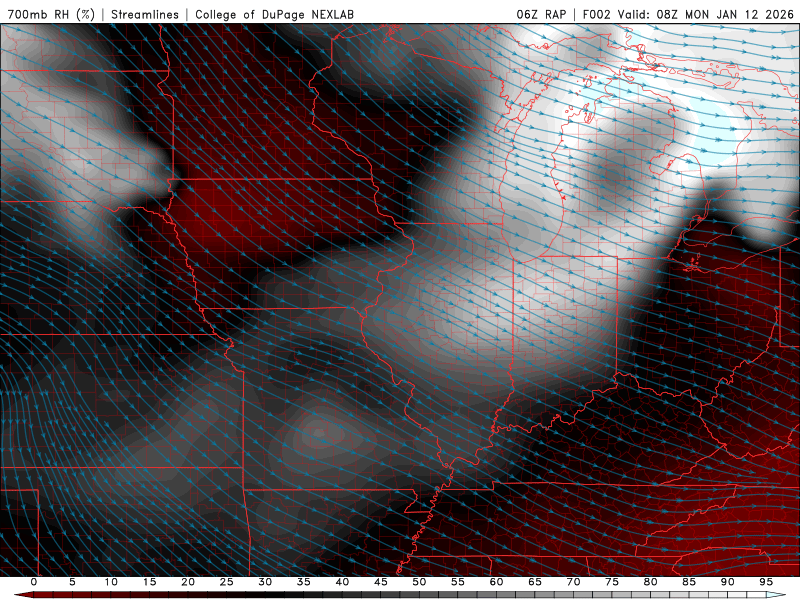
Task: Select the '90' value on the RH scale
Action: (727, 582)
